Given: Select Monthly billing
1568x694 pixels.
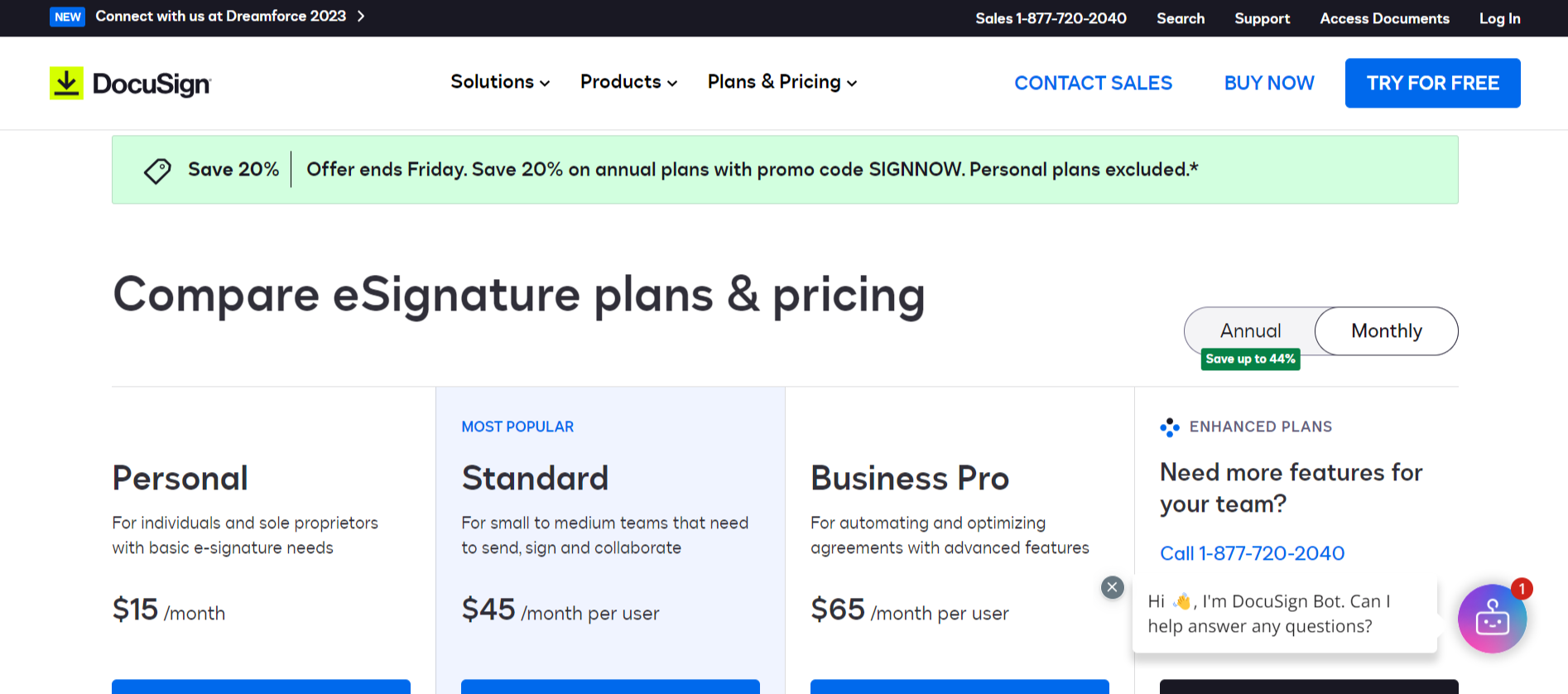Looking at the screenshot, I should click(1386, 330).
